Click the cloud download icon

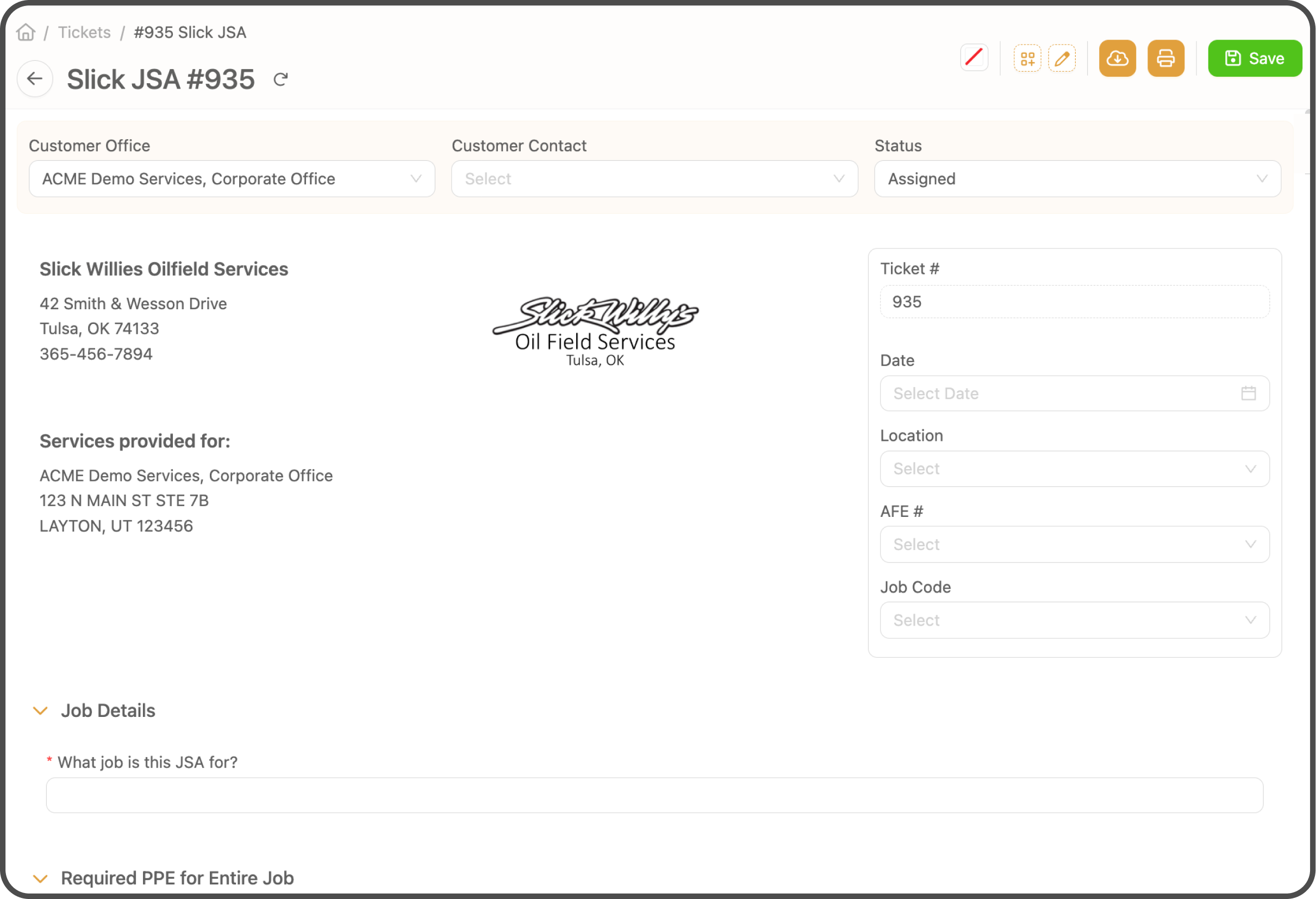1117,58
